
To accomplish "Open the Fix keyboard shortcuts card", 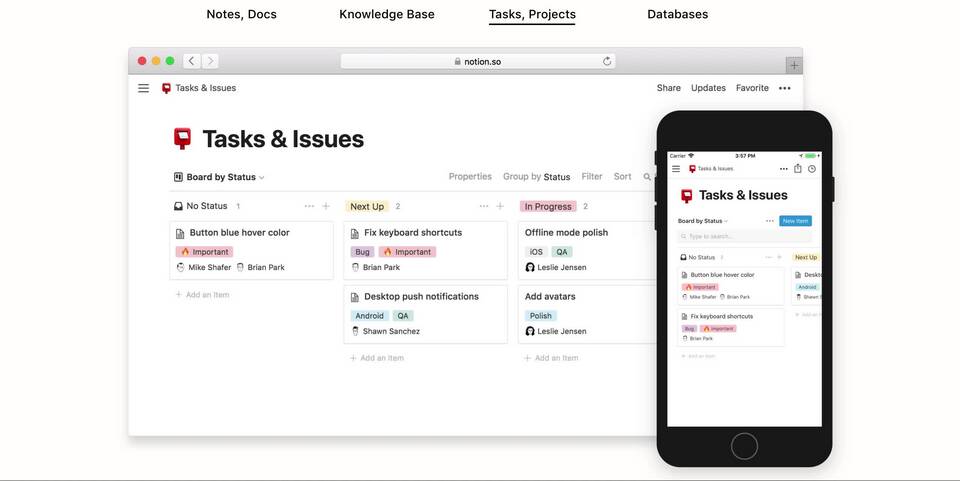I will (x=426, y=250).
